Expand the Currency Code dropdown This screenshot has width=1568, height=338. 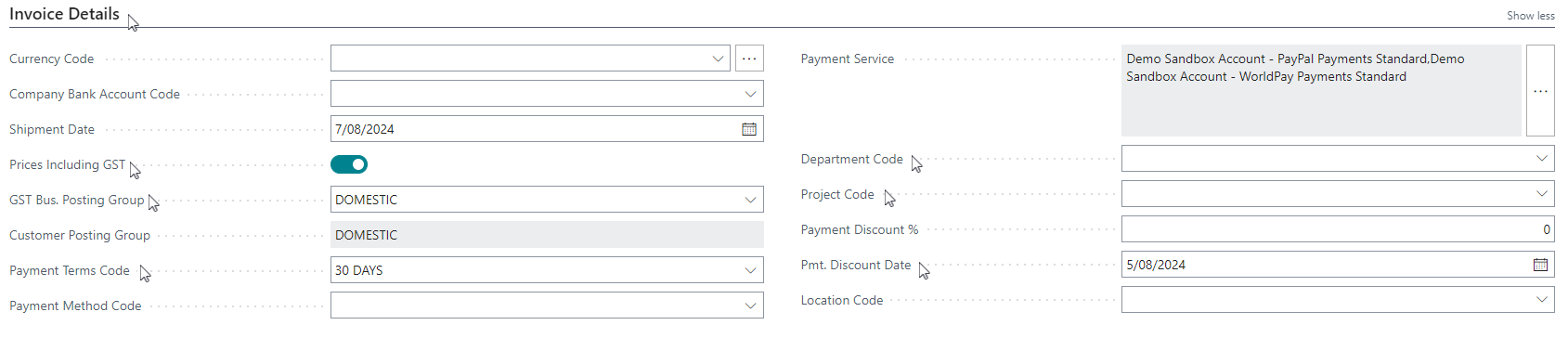click(718, 58)
